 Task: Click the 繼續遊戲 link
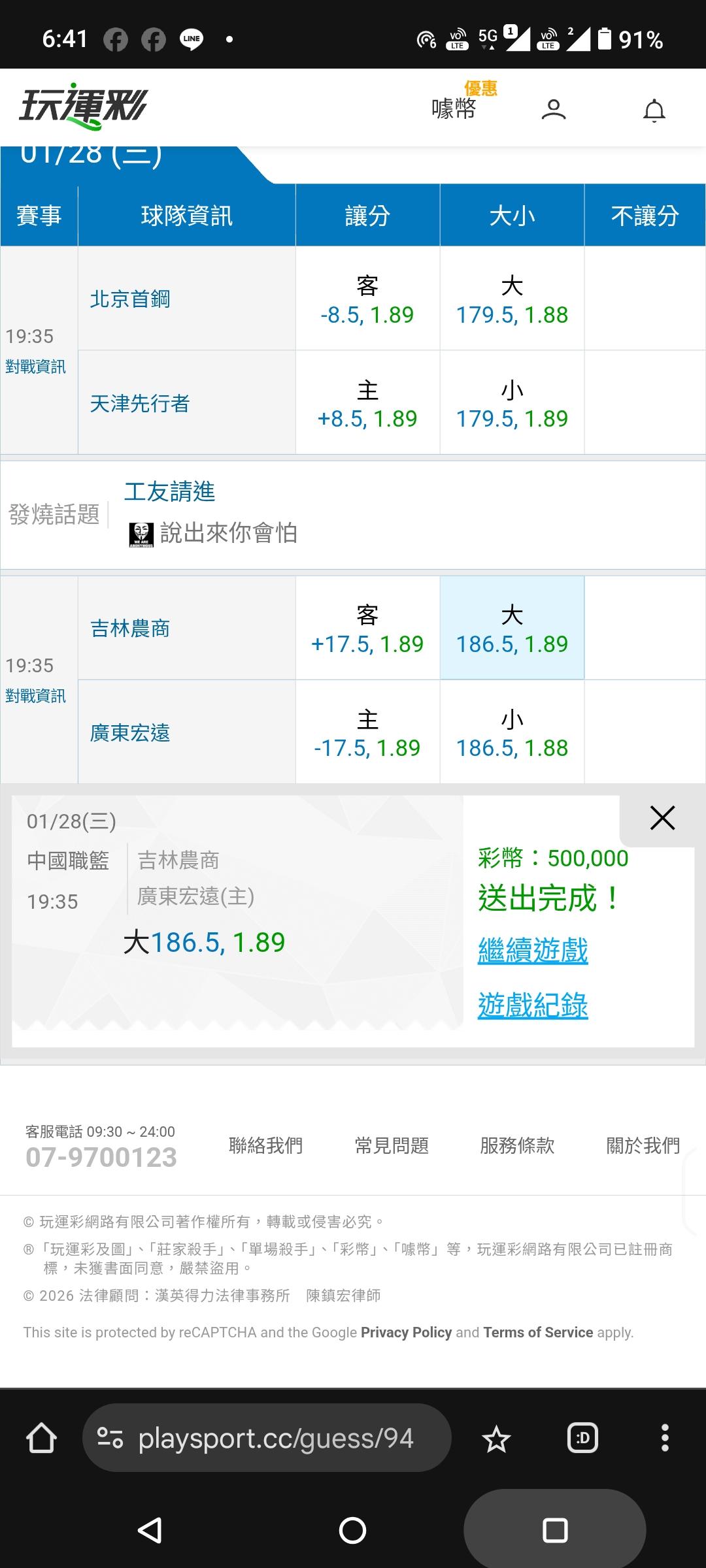click(533, 951)
